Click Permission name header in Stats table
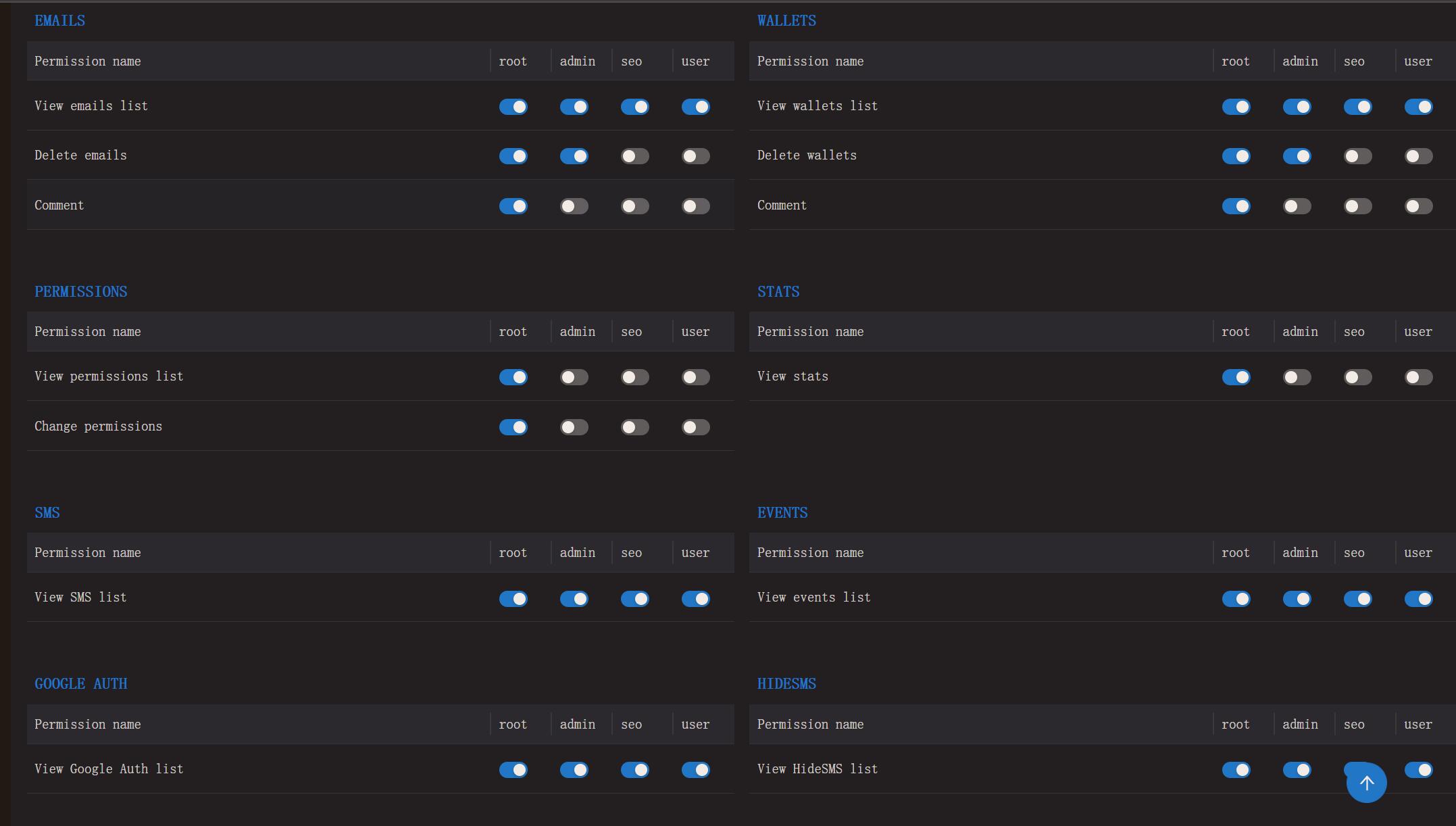Screen dimensions: 1456x826 [810, 331]
